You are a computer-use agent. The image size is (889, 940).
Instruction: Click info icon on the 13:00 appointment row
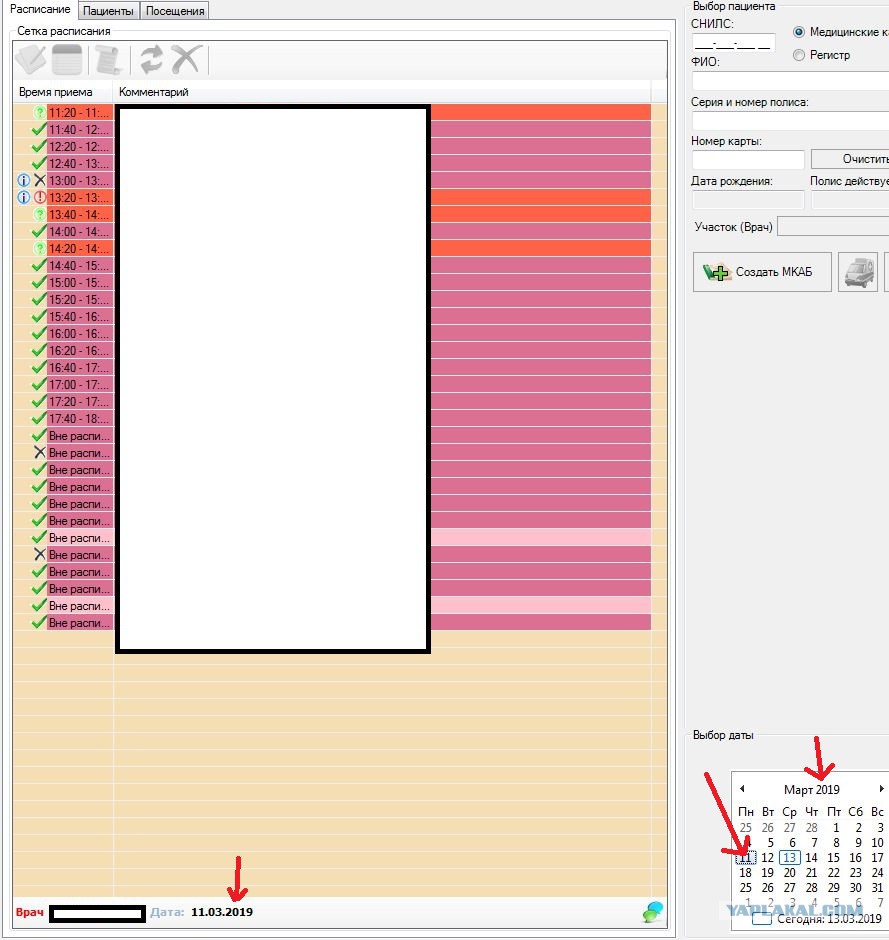23,180
